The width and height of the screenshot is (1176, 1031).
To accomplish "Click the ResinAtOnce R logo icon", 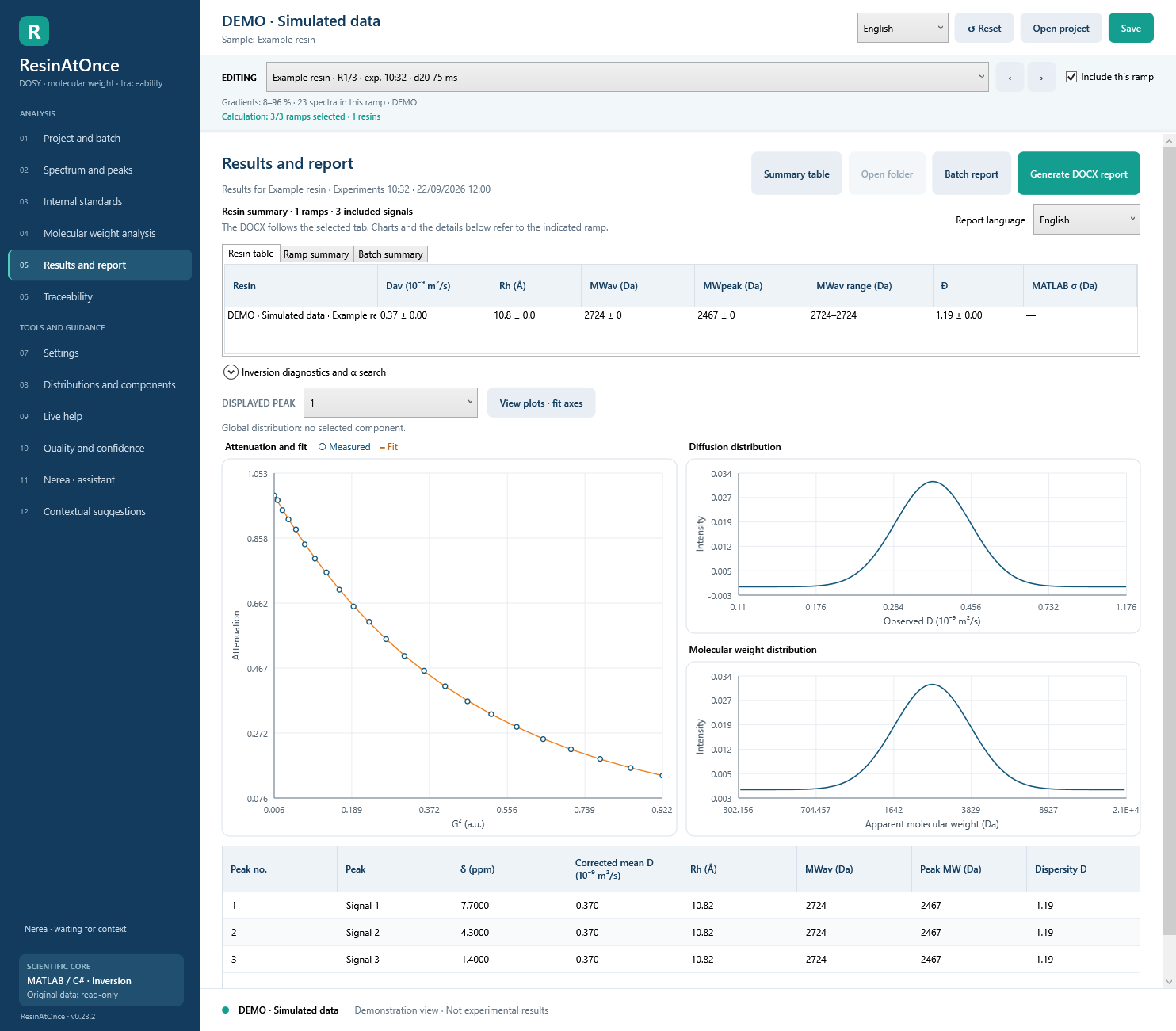I will point(34,31).
